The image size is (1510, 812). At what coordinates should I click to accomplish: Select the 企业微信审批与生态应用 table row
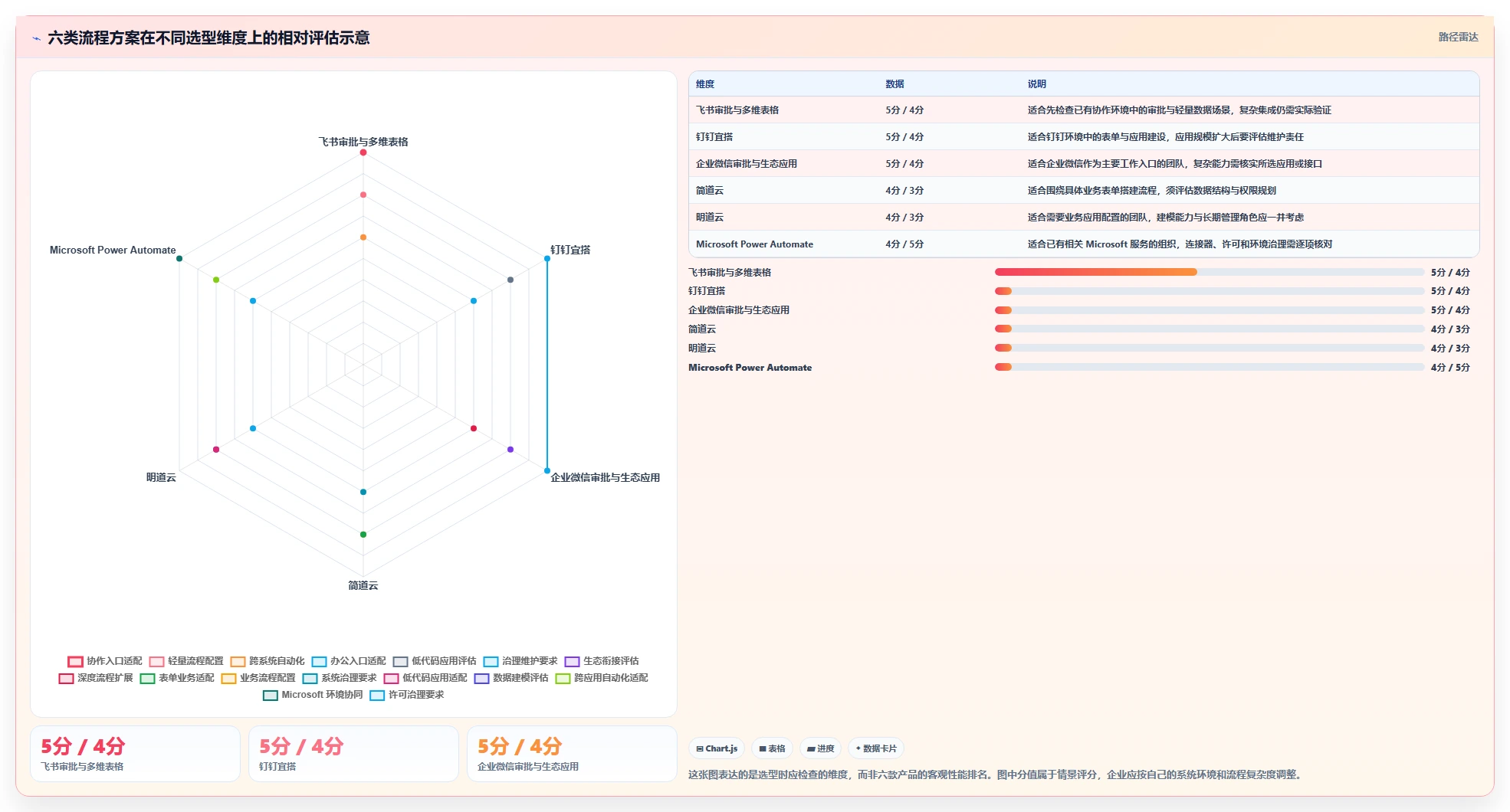coord(1084,164)
